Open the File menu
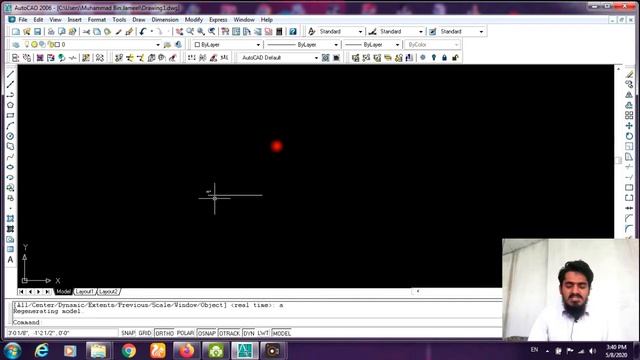Viewport: 640px width, 360px height. [x=23, y=20]
